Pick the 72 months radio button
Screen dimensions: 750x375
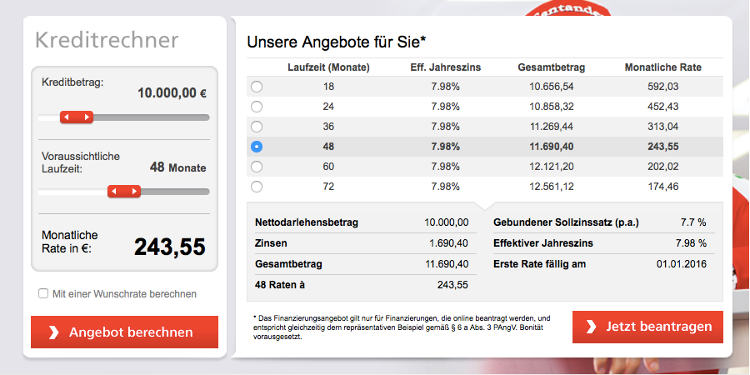pyautogui.click(x=257, y=187)
